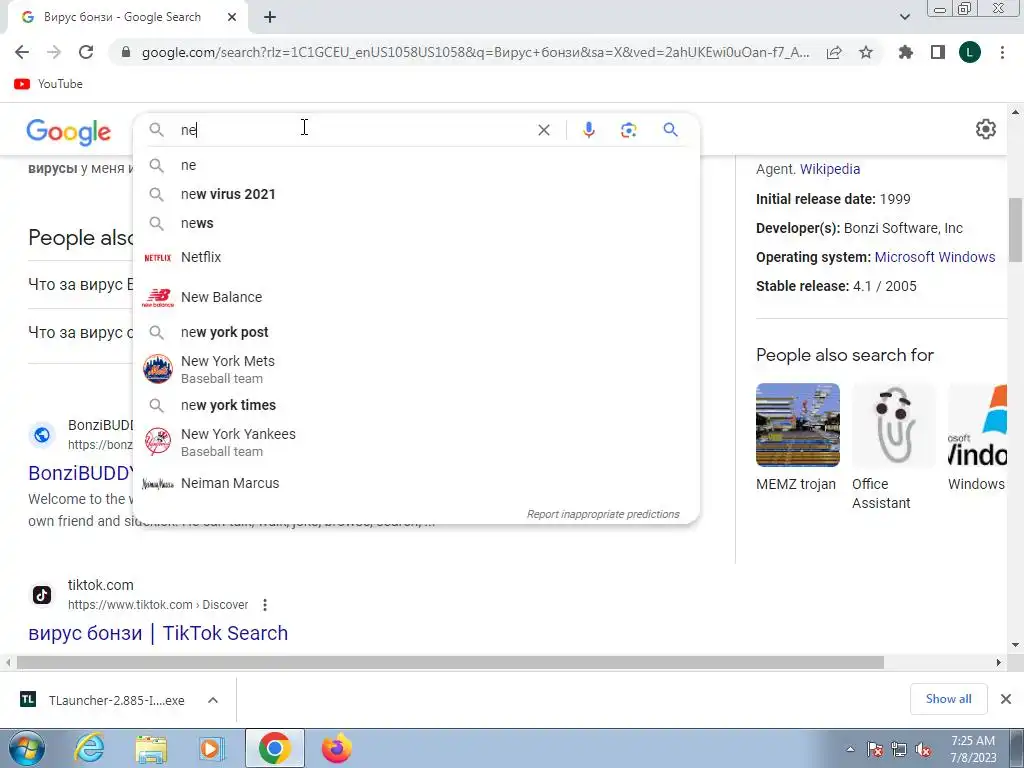Viewport: 1024px width, 768px height.
Task: Go to the Google logo homepage
Action: 69,132
